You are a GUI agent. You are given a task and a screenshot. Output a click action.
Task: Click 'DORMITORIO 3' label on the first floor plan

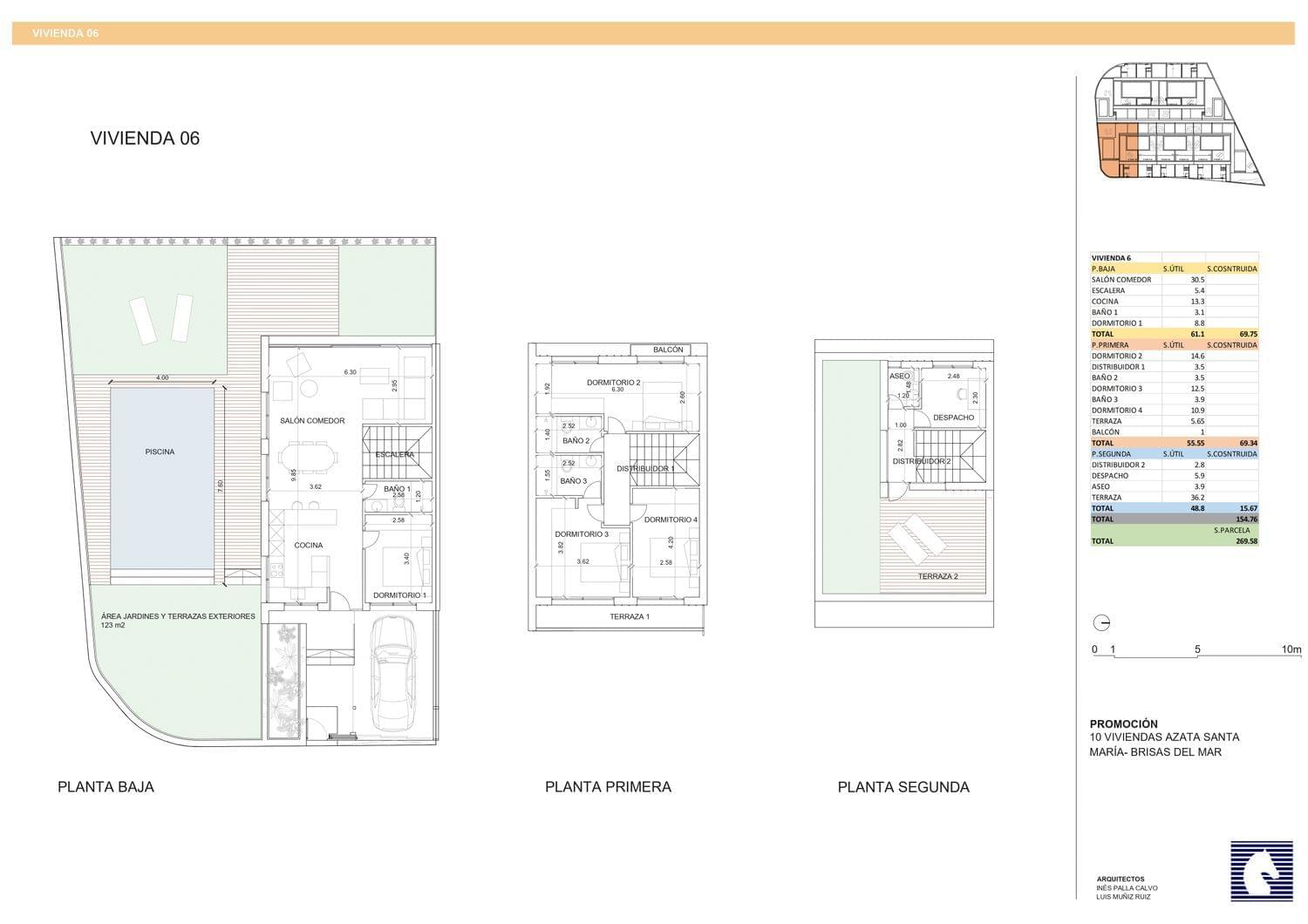[x=582, y=534]
